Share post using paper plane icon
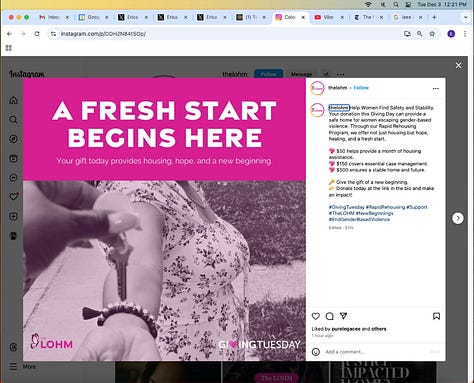 point(343,316)
